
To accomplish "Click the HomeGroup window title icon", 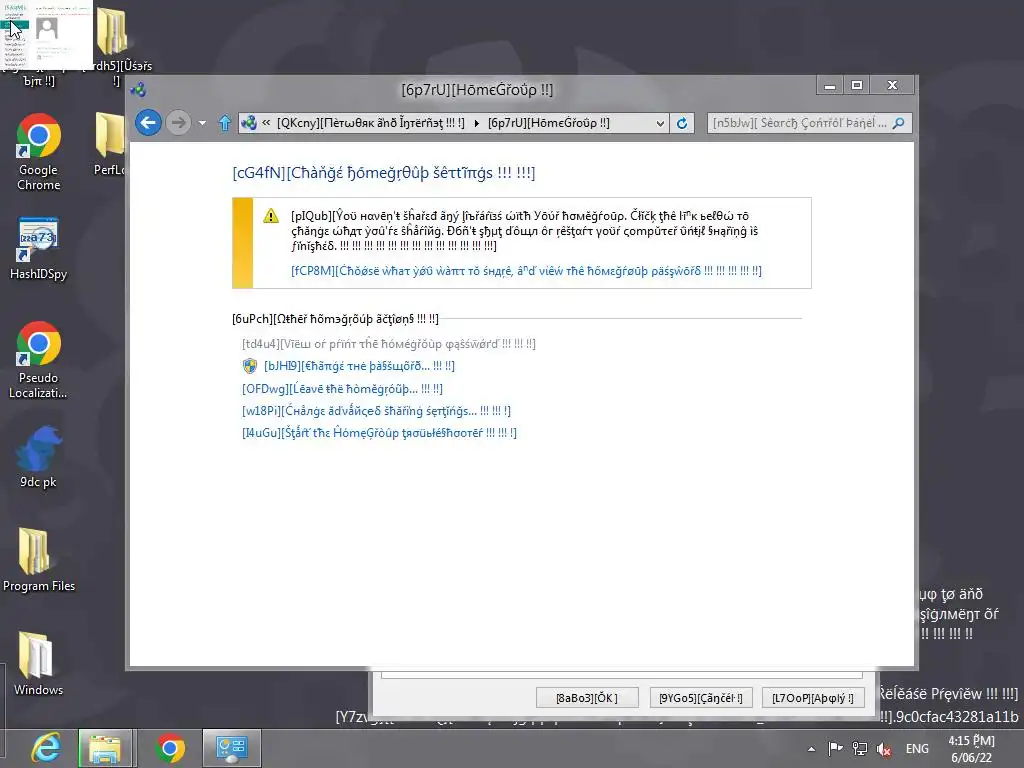I will 138,89.
